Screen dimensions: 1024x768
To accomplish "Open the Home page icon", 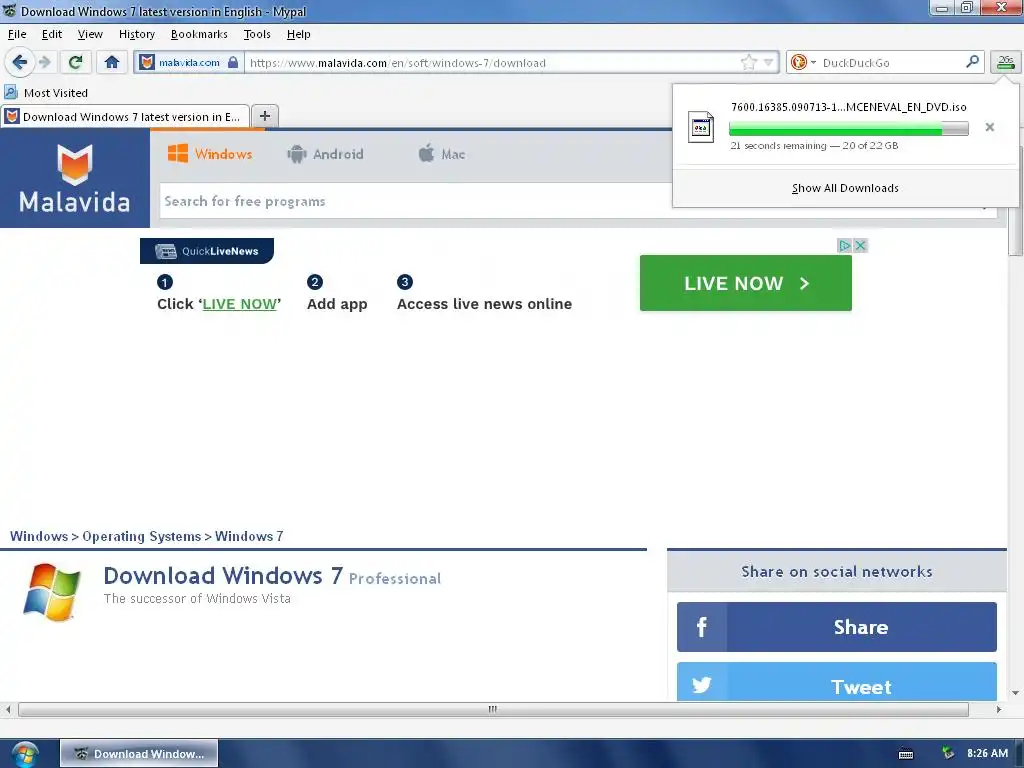I will coord(112,63).
